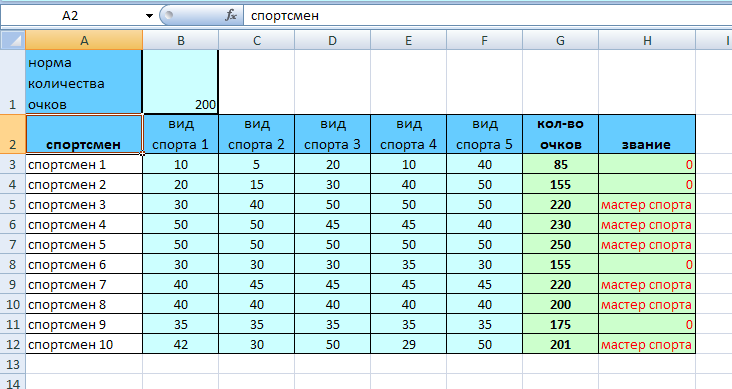
Task: Click мастер спорта for спортсмен 10
Action: point(647,344)
